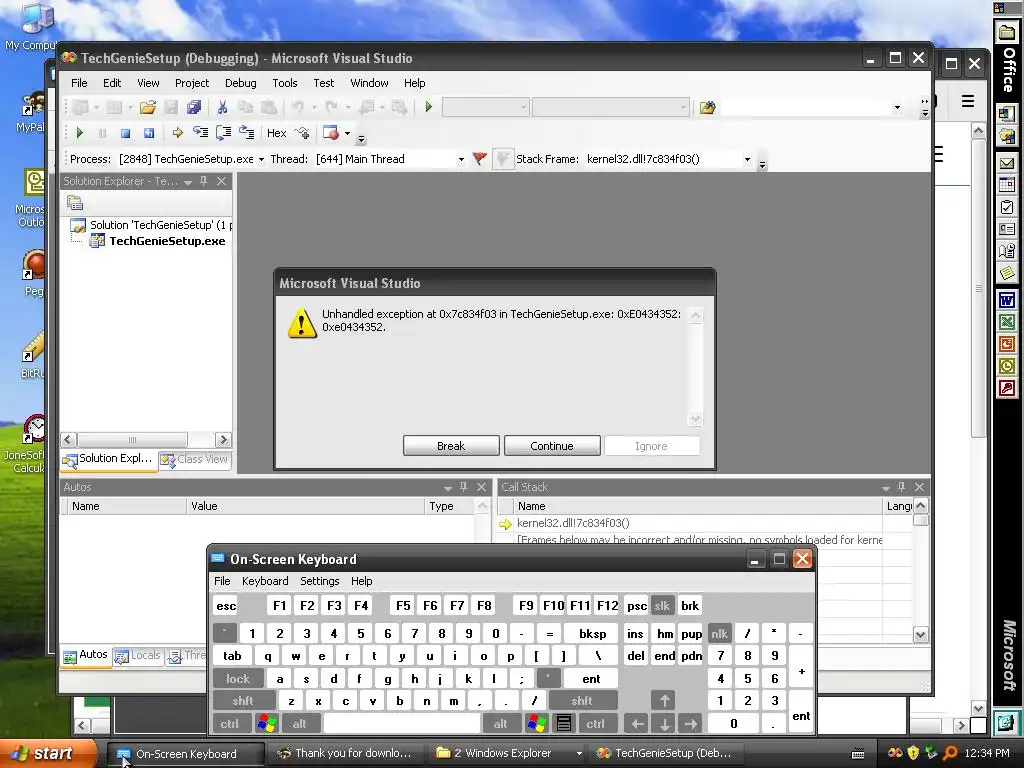1024x768 pixels.
Task: Click the New Office Document icon
Action: pos(1006,113)
